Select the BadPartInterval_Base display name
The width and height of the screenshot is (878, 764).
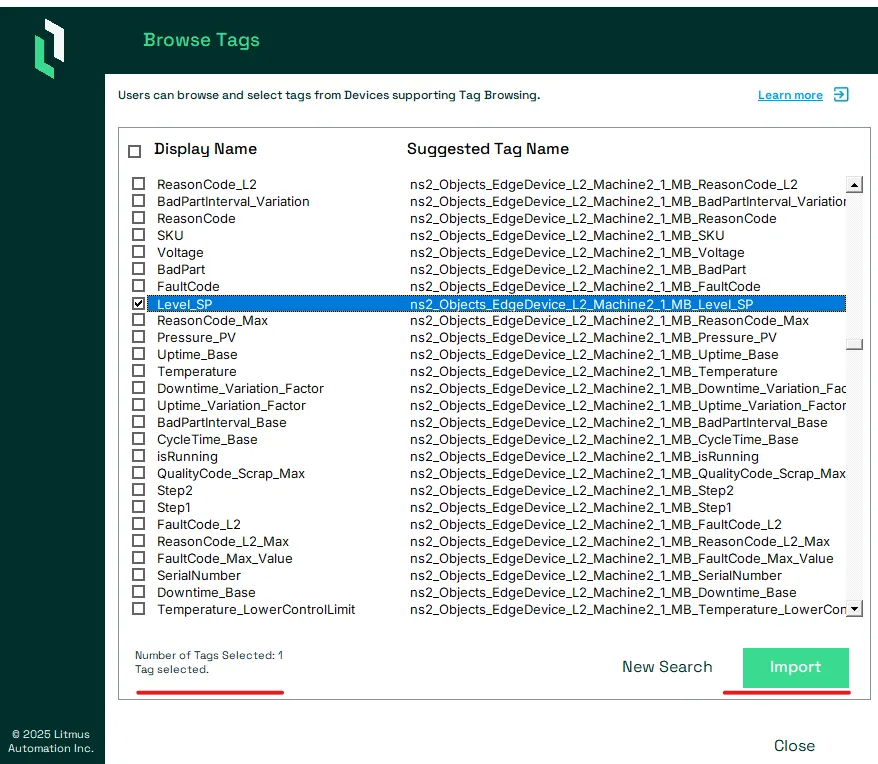(222, 422)
